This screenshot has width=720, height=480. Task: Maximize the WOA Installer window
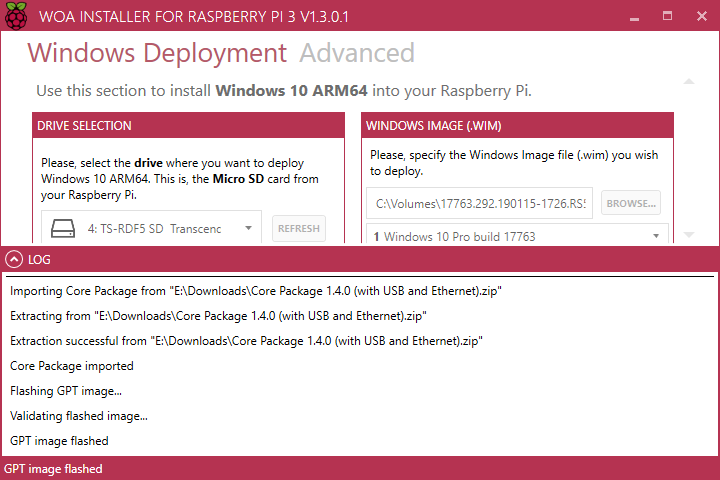(668, 16)
